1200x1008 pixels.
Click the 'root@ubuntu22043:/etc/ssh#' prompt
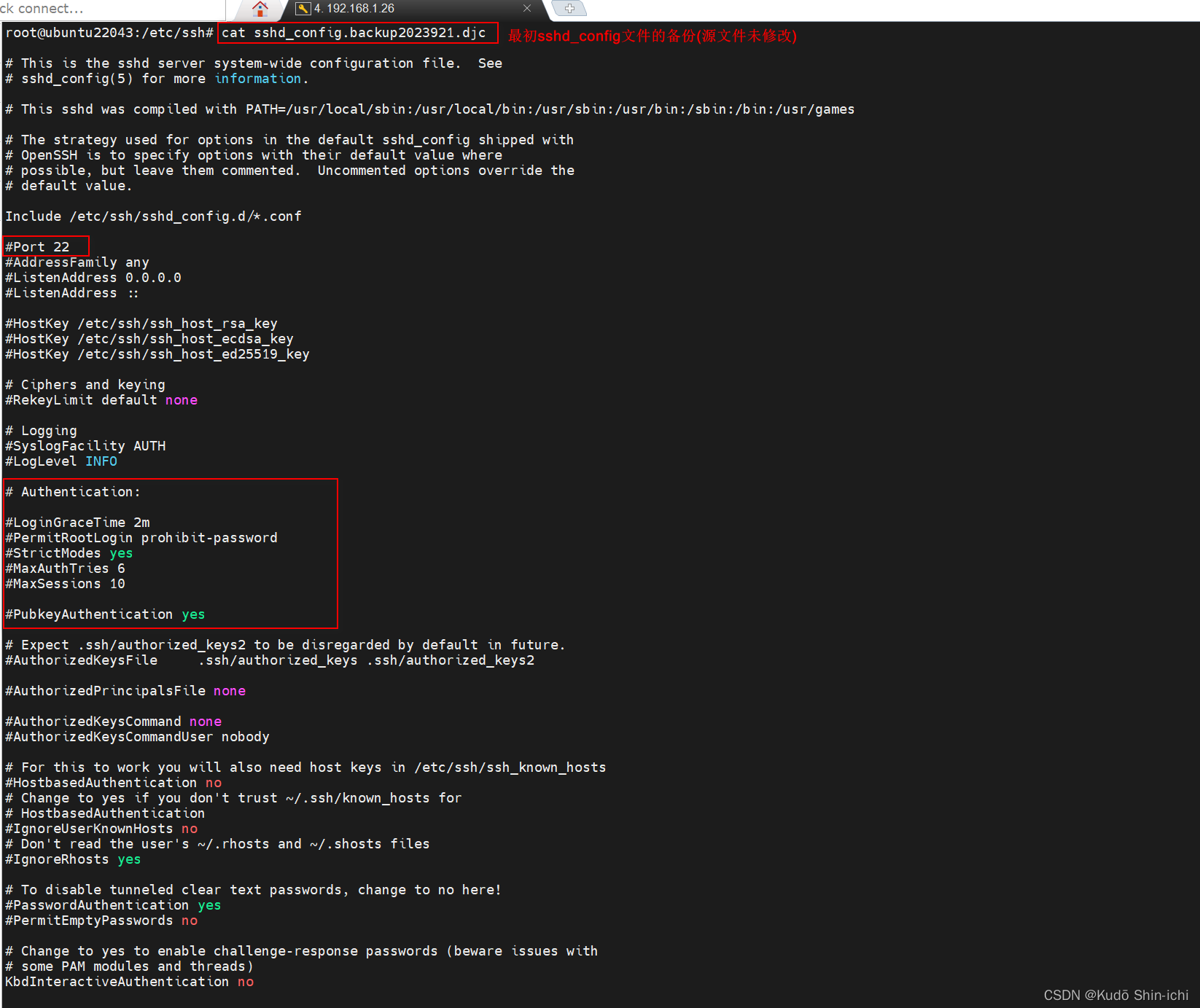[109, 33]
